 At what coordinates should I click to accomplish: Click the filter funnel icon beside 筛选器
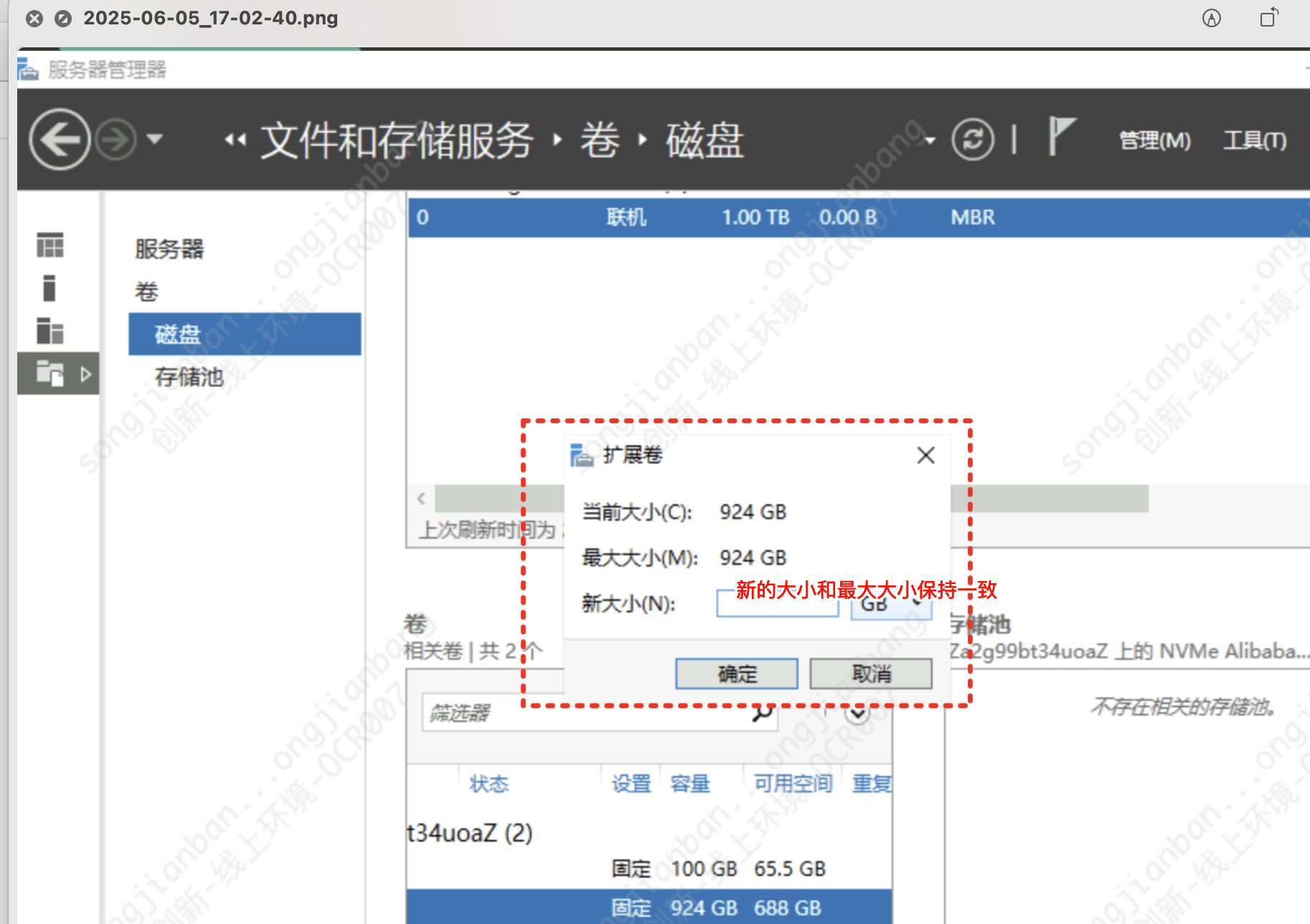pyautogui.click(x=824, y=712)
